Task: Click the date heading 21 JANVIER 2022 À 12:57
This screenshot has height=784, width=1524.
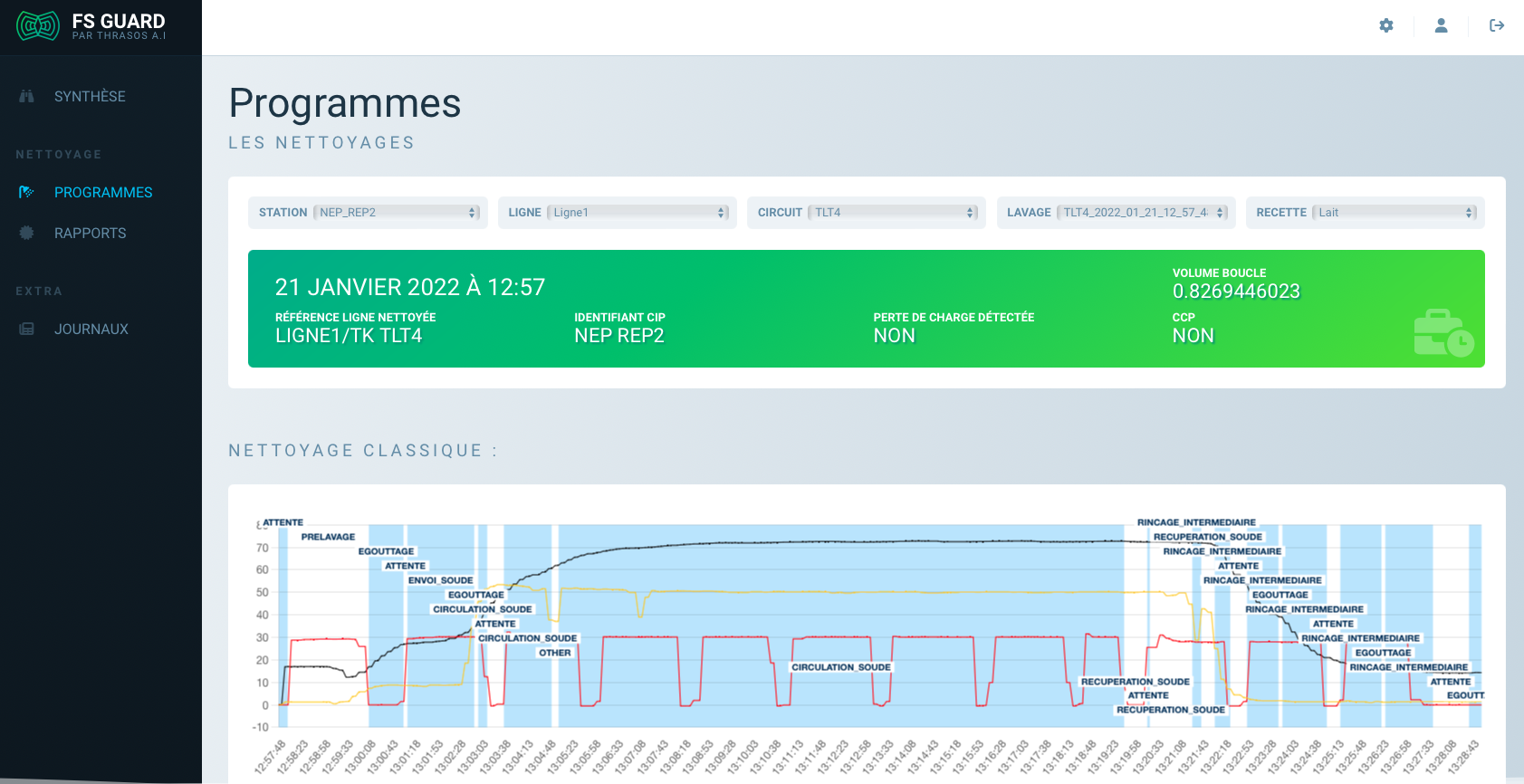Action: [x=410, y=287]
